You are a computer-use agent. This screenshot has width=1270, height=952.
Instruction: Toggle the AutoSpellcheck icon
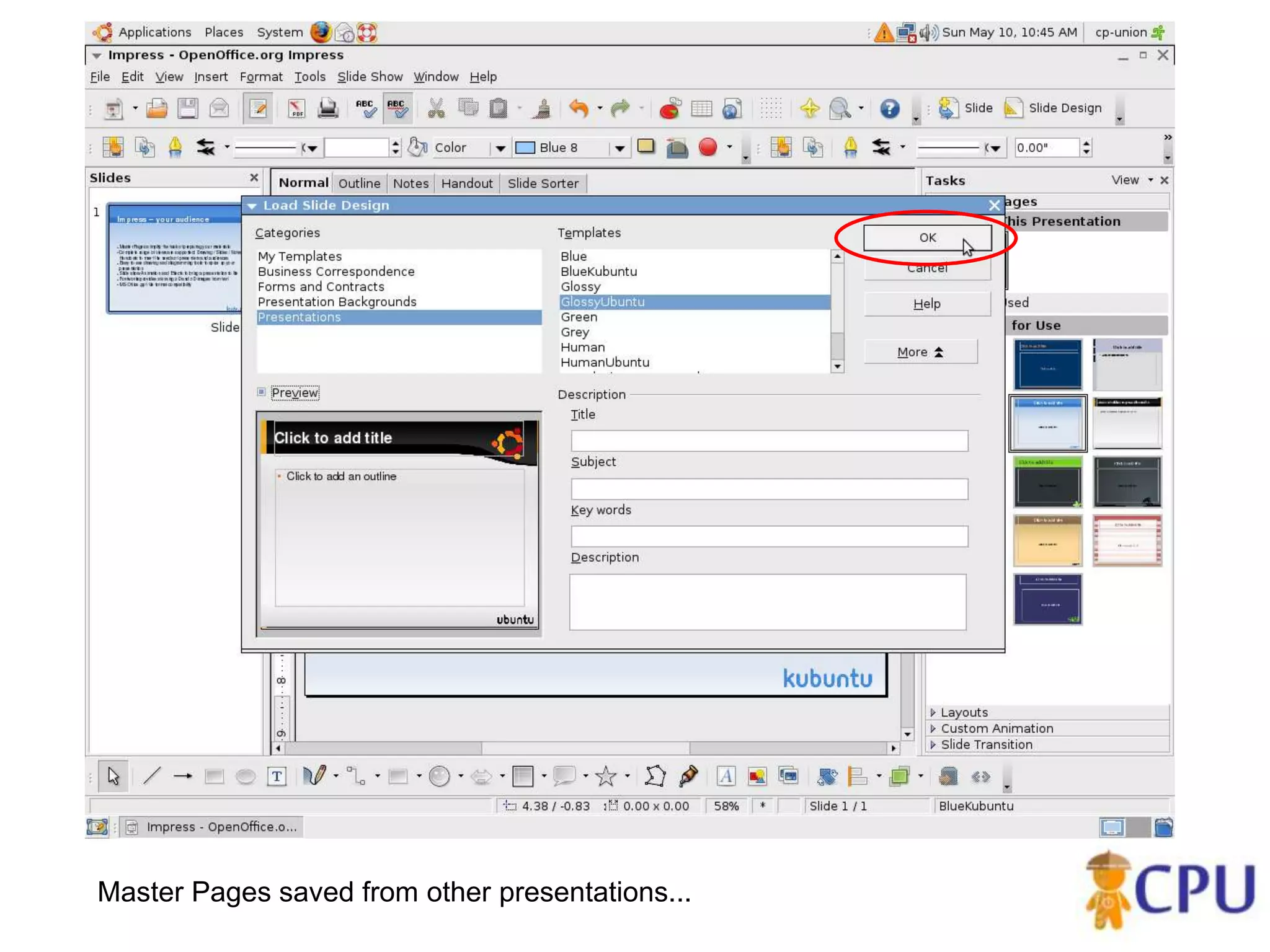point(397,109)
